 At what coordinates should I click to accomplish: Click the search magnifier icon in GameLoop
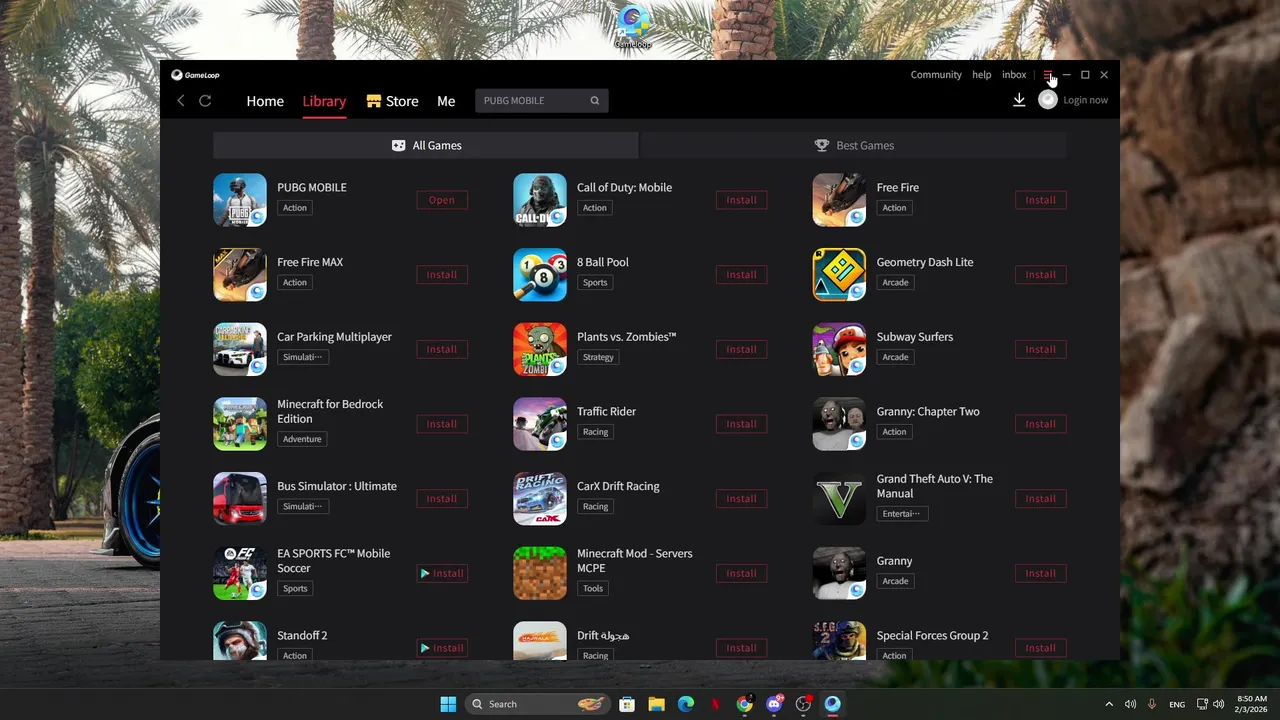point(595,100)
